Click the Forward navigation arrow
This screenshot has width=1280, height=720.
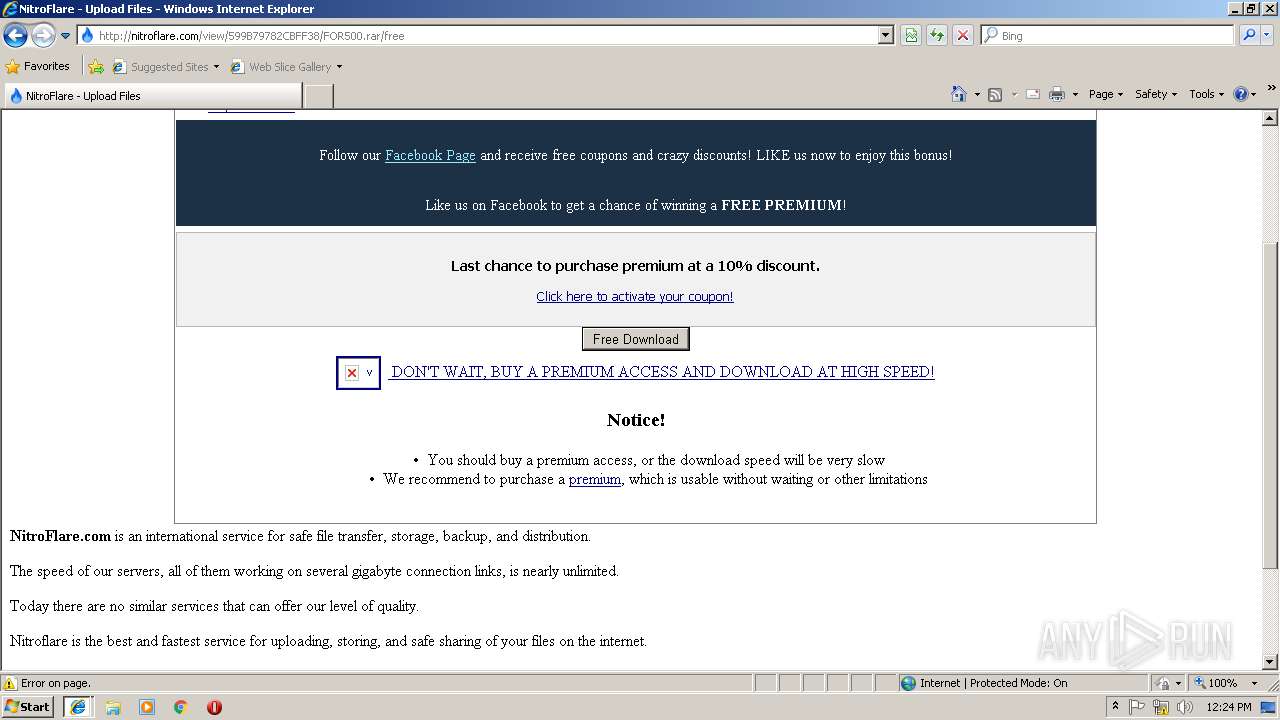42,35
